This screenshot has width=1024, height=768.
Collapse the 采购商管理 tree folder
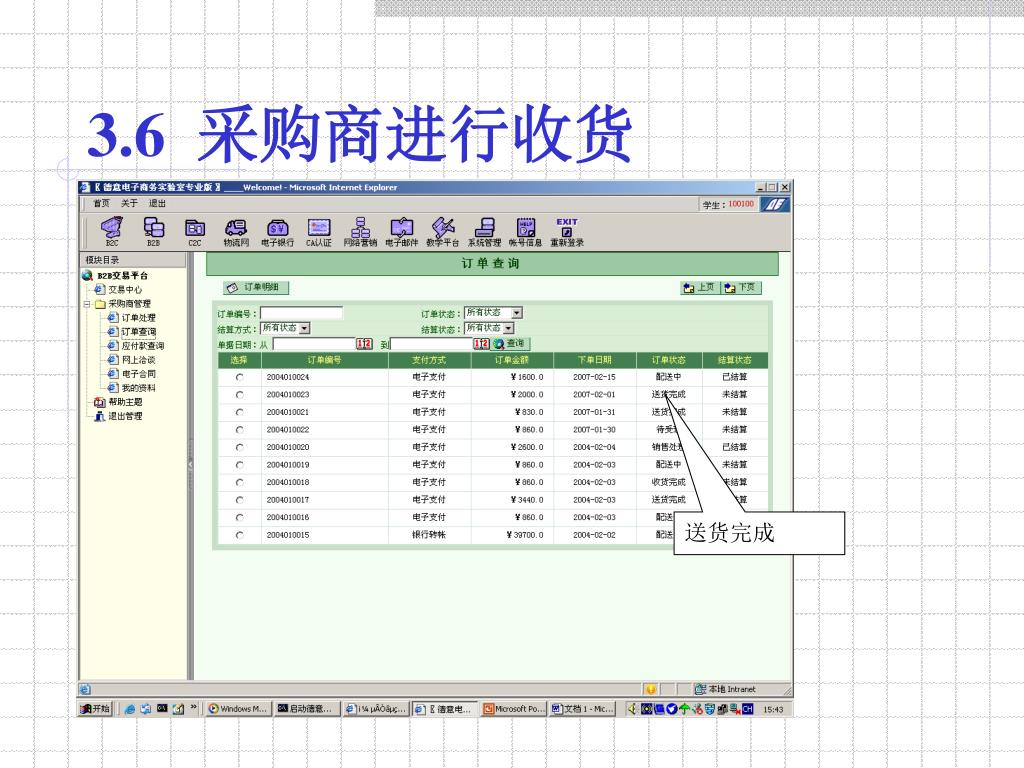87,304
